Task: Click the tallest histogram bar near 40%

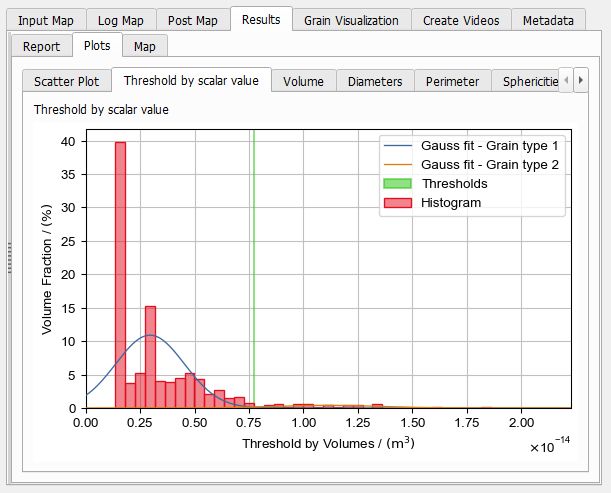Action: (x=120, y=275)
